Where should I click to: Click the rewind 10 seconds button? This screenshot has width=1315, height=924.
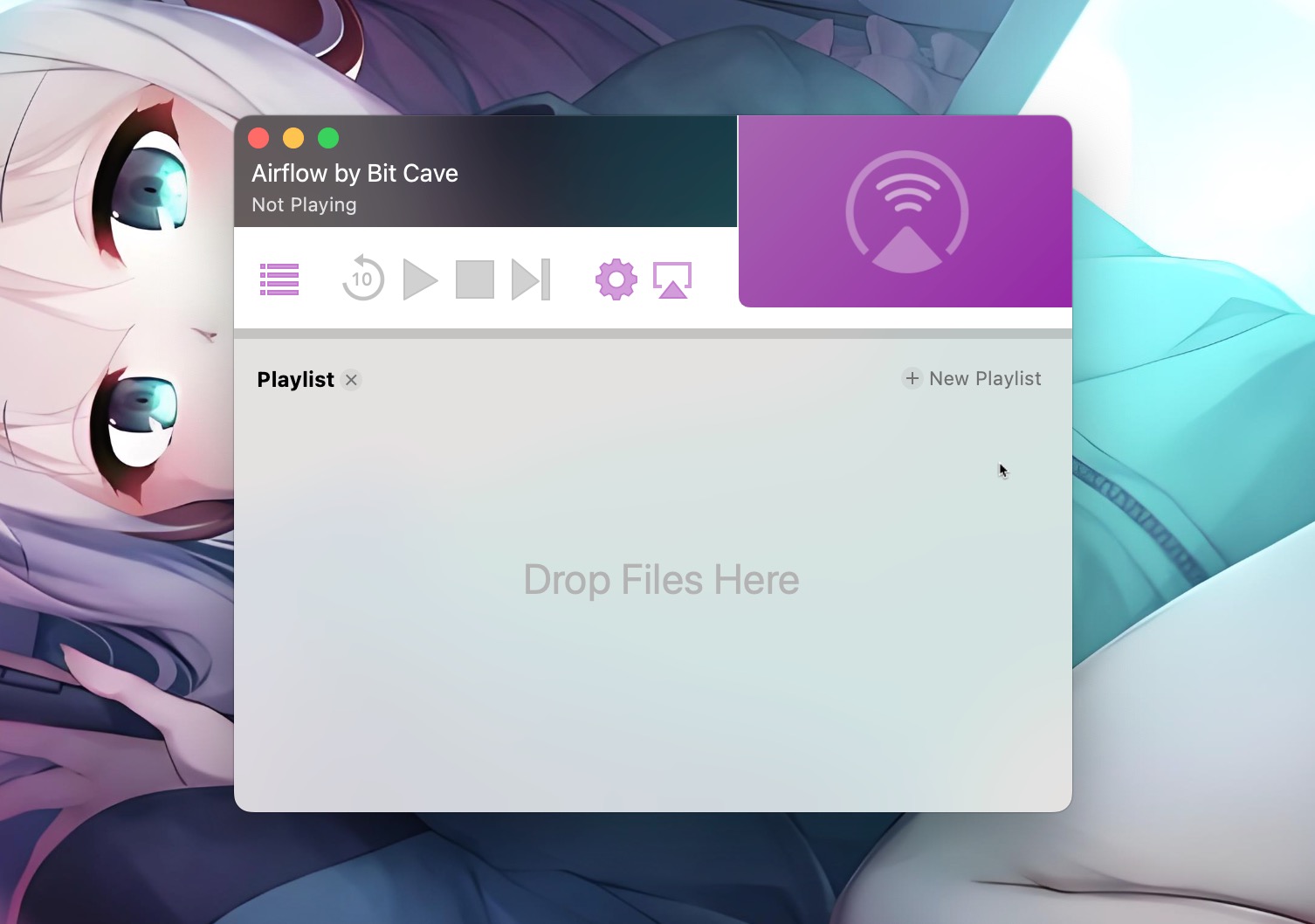pos(363,279)
